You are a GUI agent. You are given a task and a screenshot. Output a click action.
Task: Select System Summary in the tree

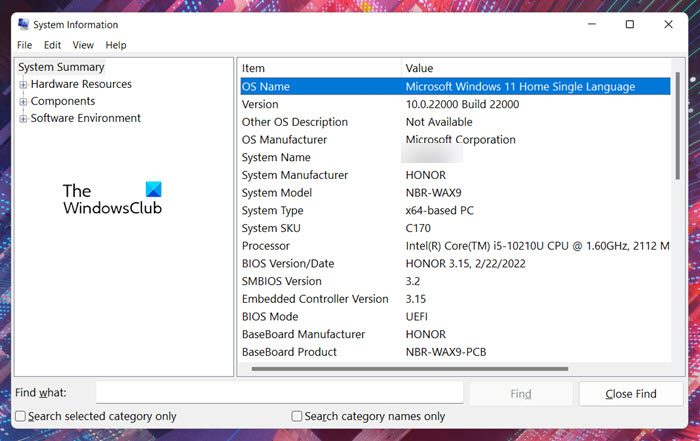point(61,67)
